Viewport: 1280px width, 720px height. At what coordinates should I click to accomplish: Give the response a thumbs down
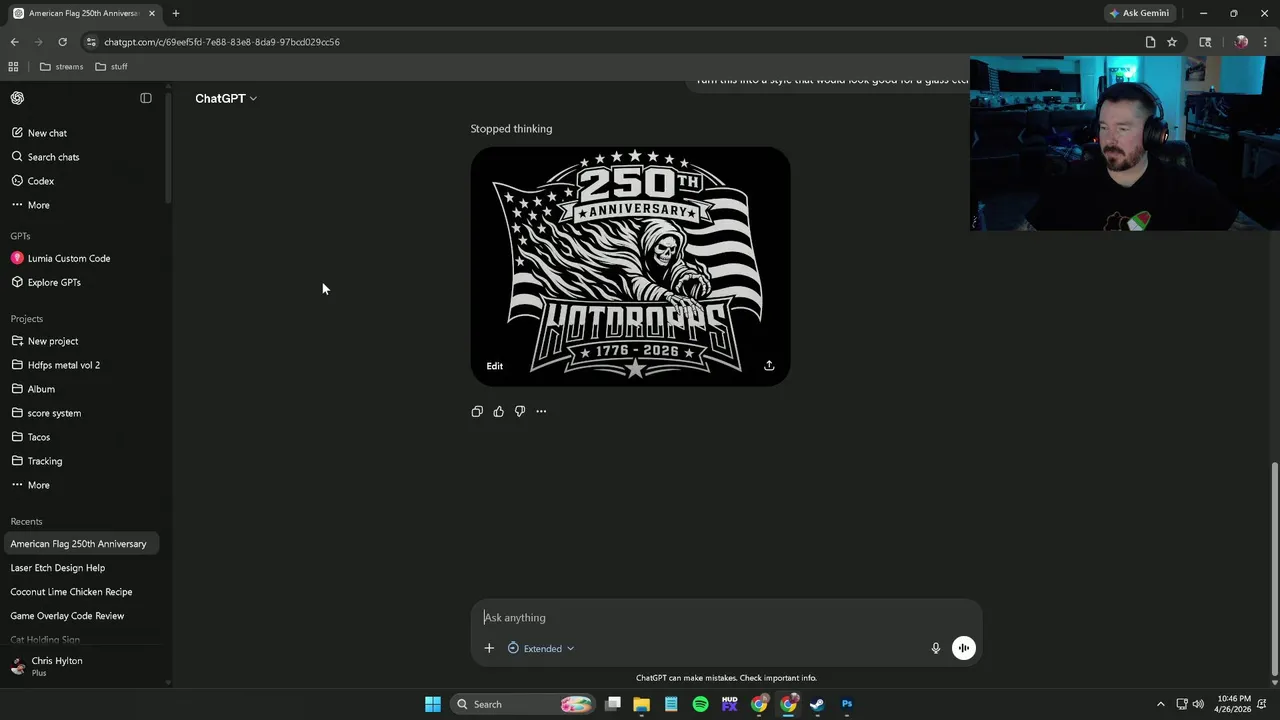520,411
